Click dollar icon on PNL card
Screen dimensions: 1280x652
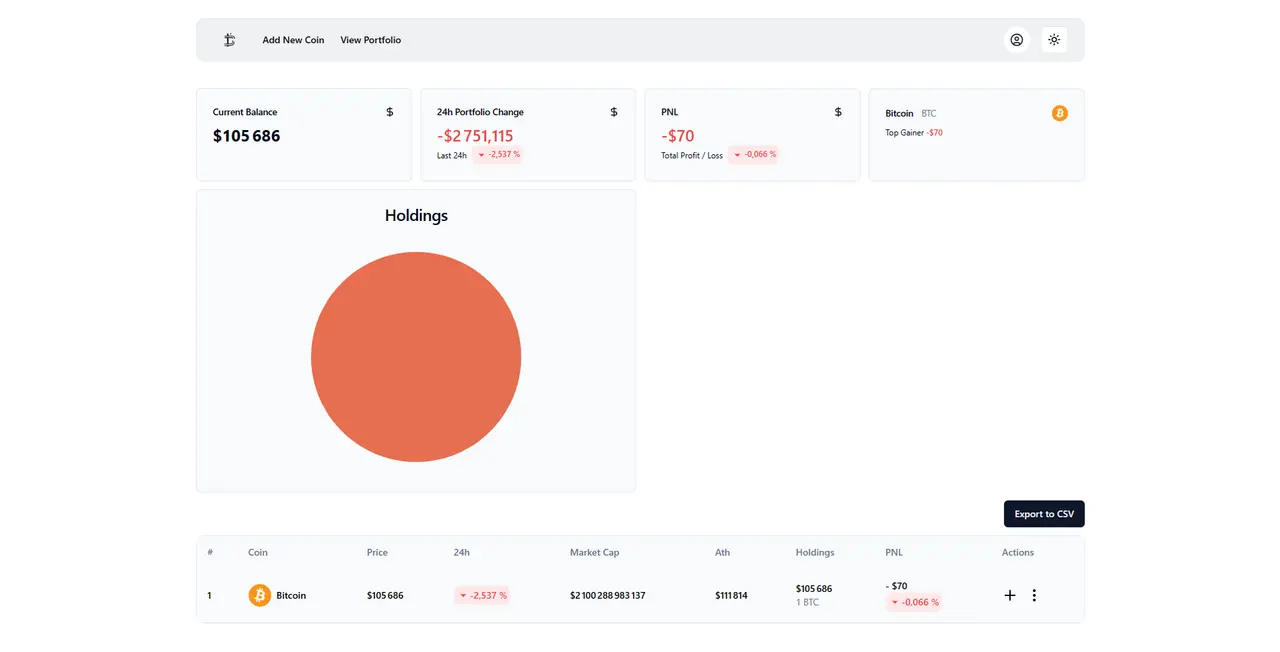pos(838,112)
